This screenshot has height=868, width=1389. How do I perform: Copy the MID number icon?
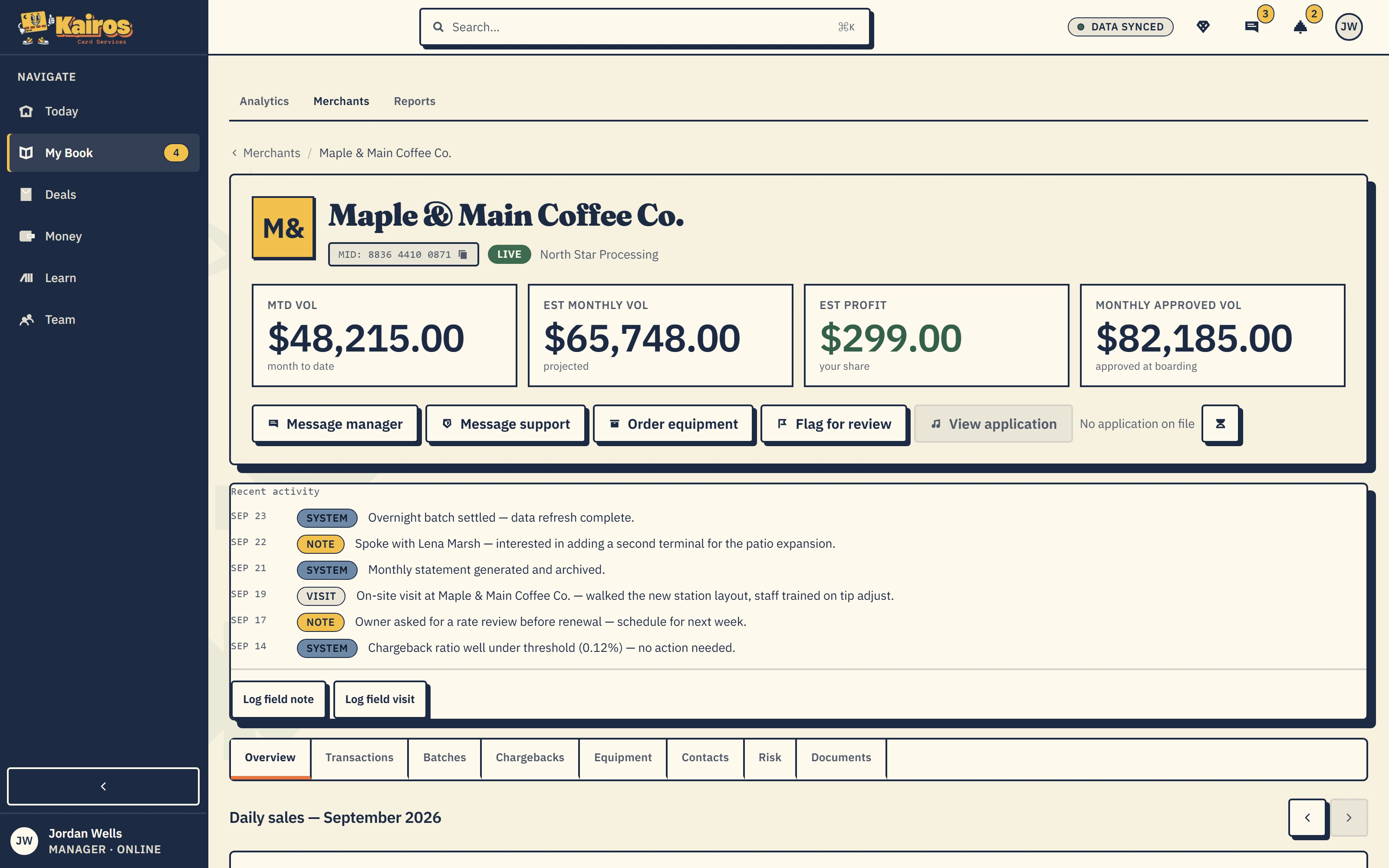(x=463, y=254)
